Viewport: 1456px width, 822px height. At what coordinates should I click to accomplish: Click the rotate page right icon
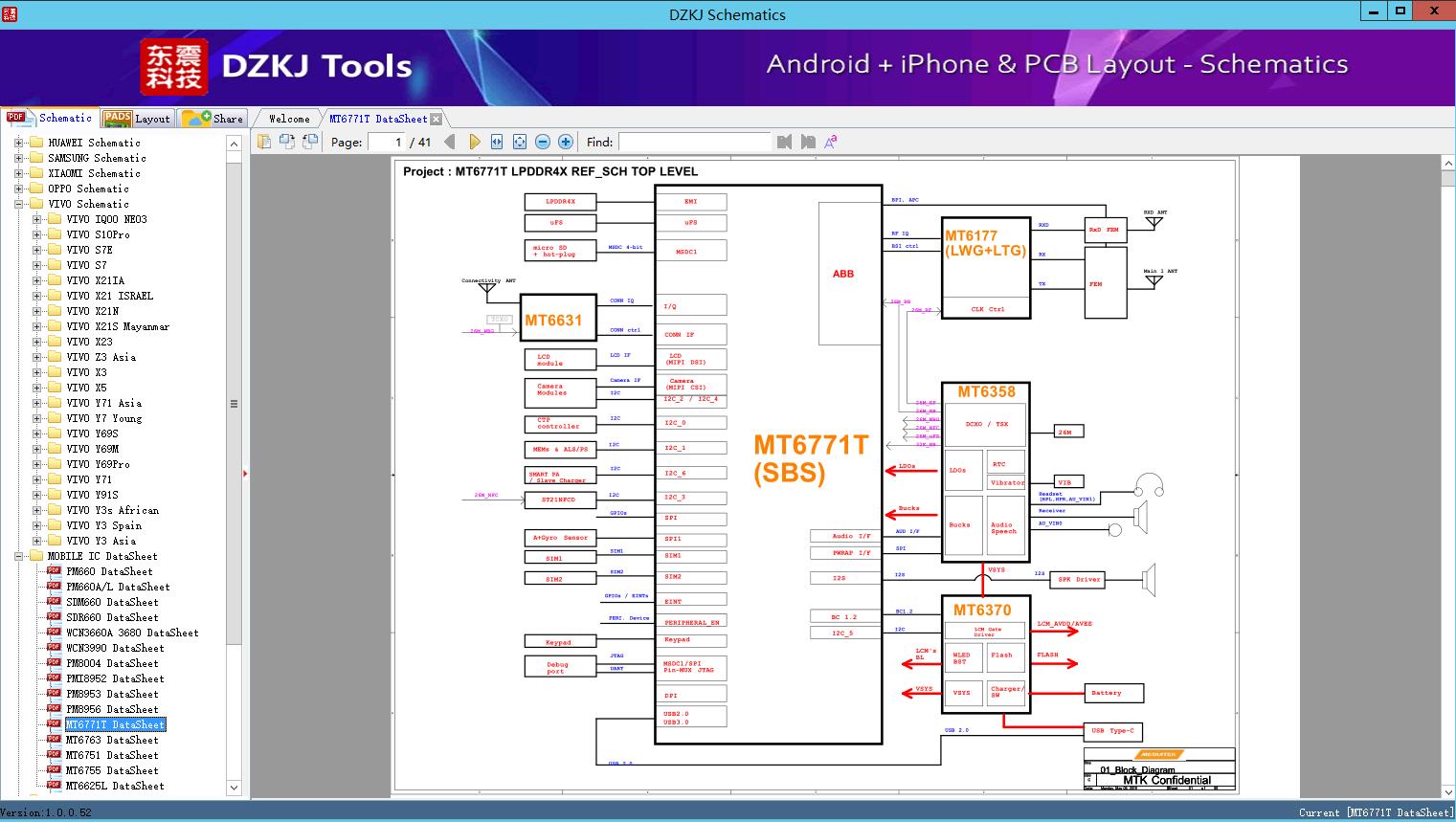310,142
